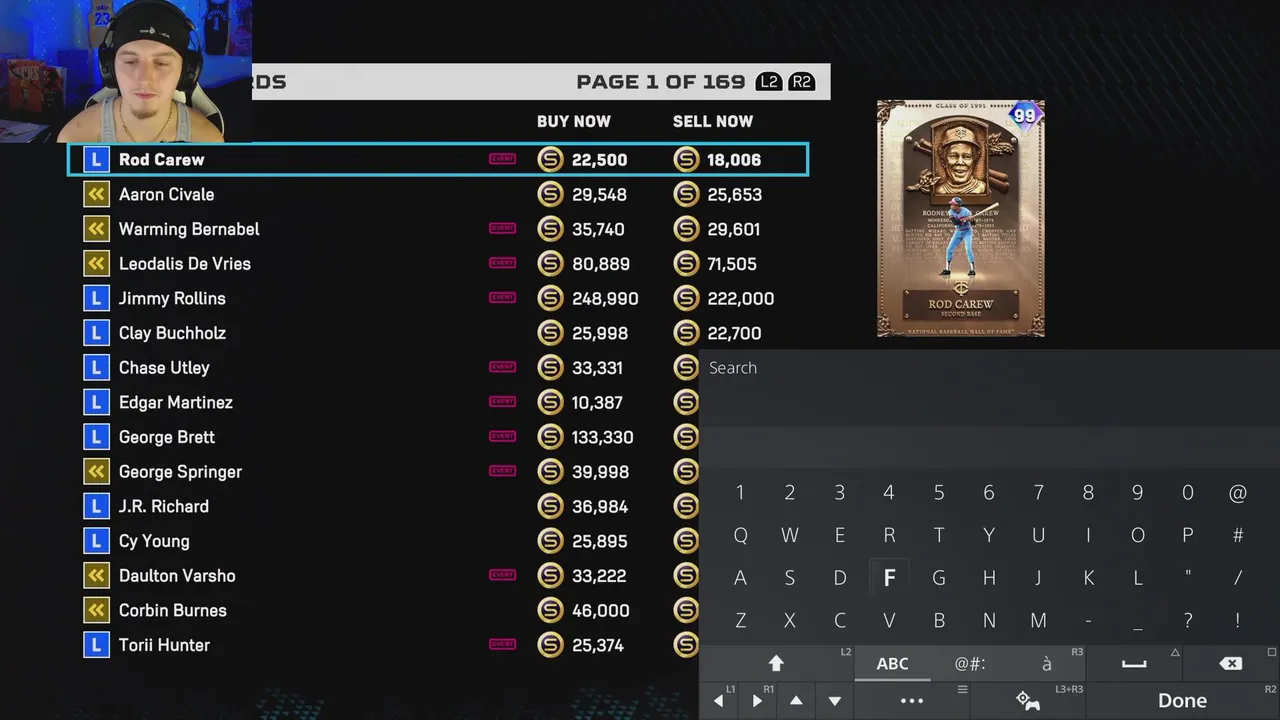Go to next page with R2
The height and width of the screenshot is (720, 1280).
click(801, 82)
